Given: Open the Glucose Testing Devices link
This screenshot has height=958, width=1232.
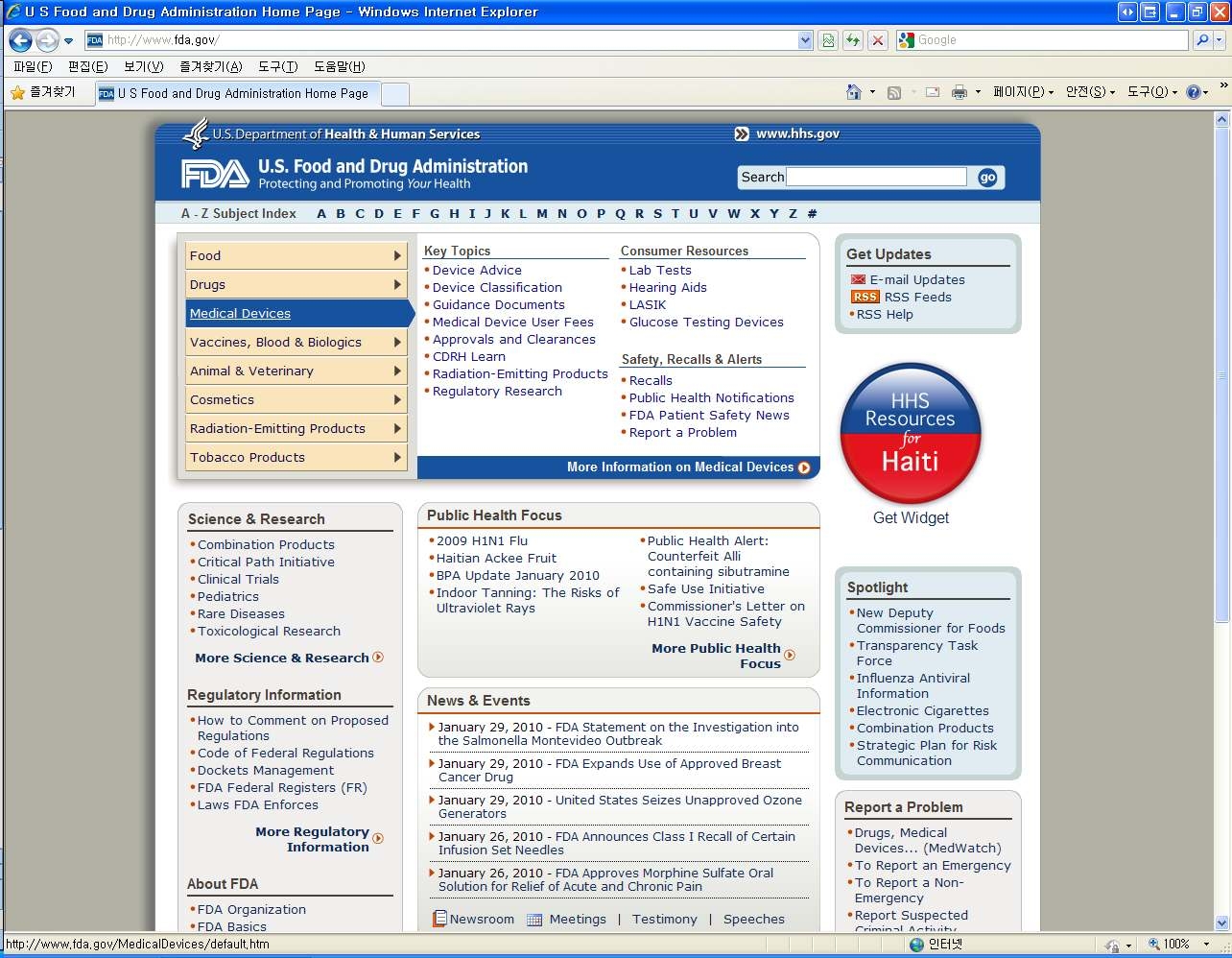Looking at the screenshot, I should pos(706,323).
